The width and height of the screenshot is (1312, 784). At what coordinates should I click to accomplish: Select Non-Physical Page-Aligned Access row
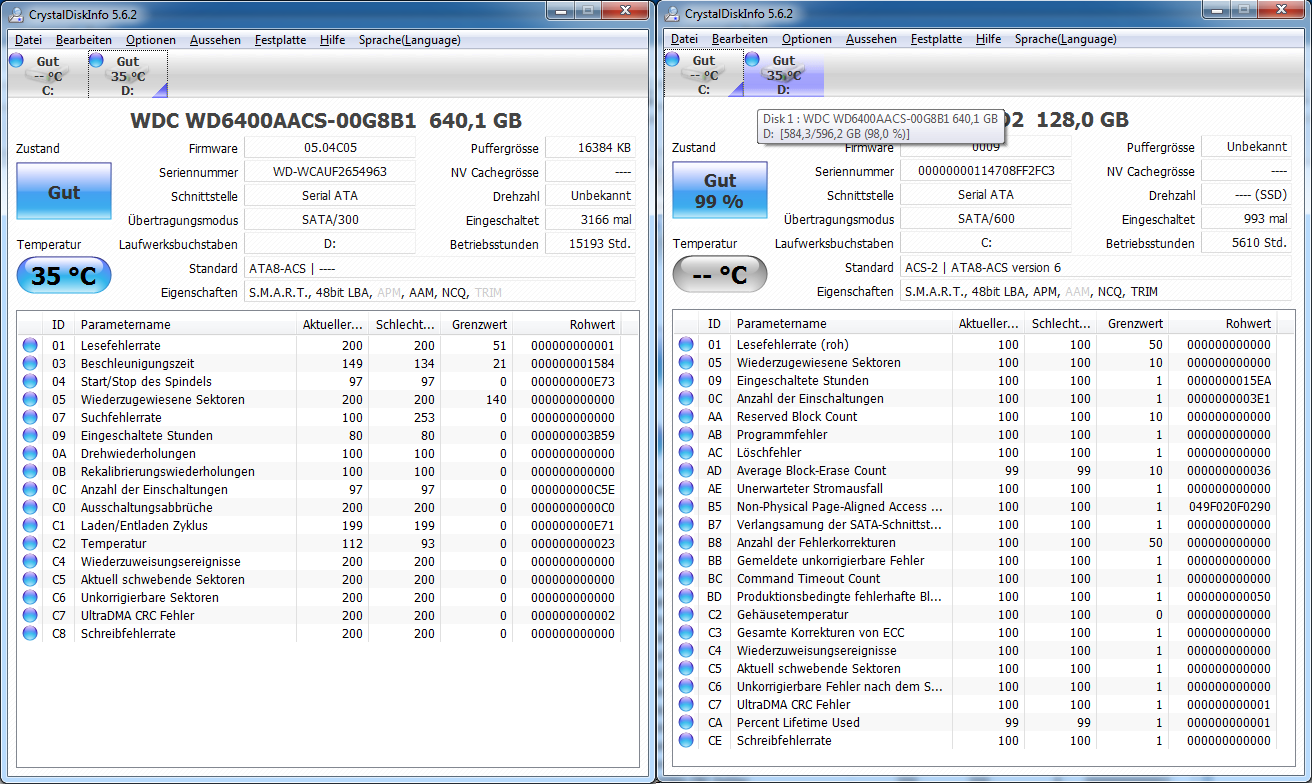click(x=976, y=506)
